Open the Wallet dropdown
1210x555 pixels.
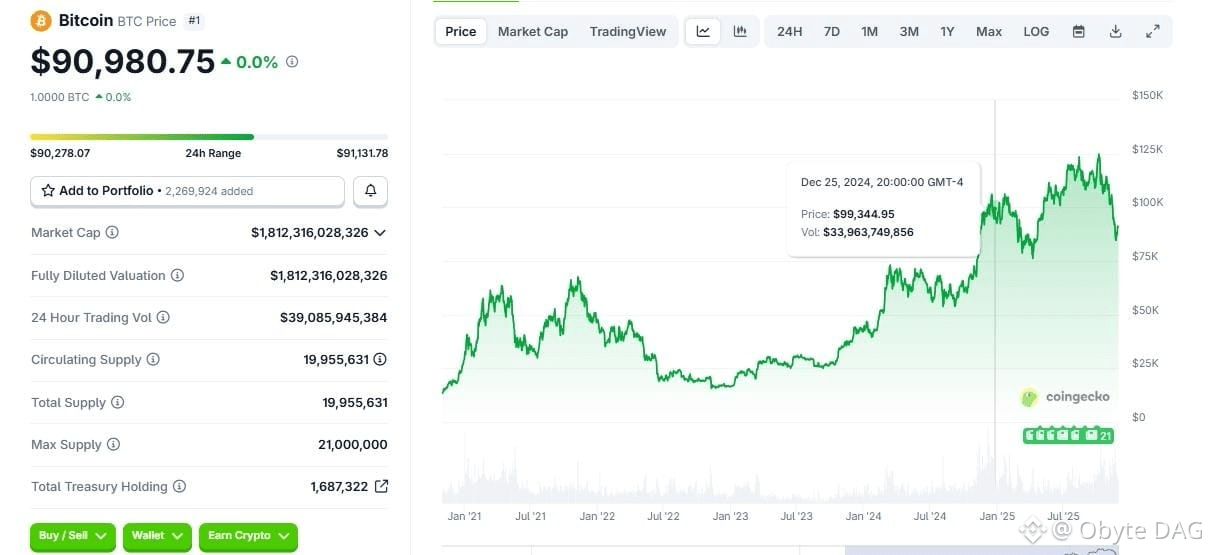point(157,536)
